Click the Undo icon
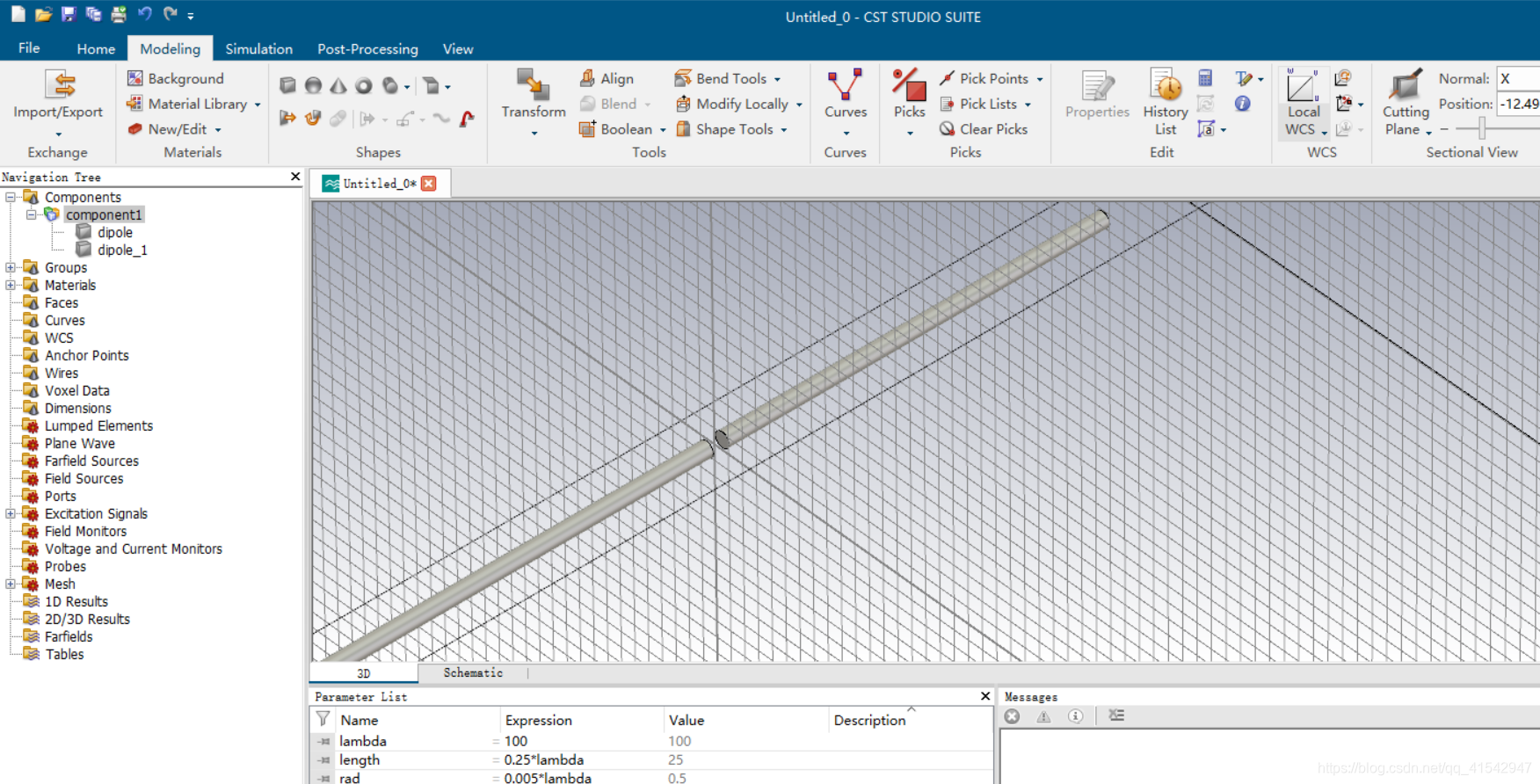The width and height of the screenshot is (1540, 784). [145, 14]
